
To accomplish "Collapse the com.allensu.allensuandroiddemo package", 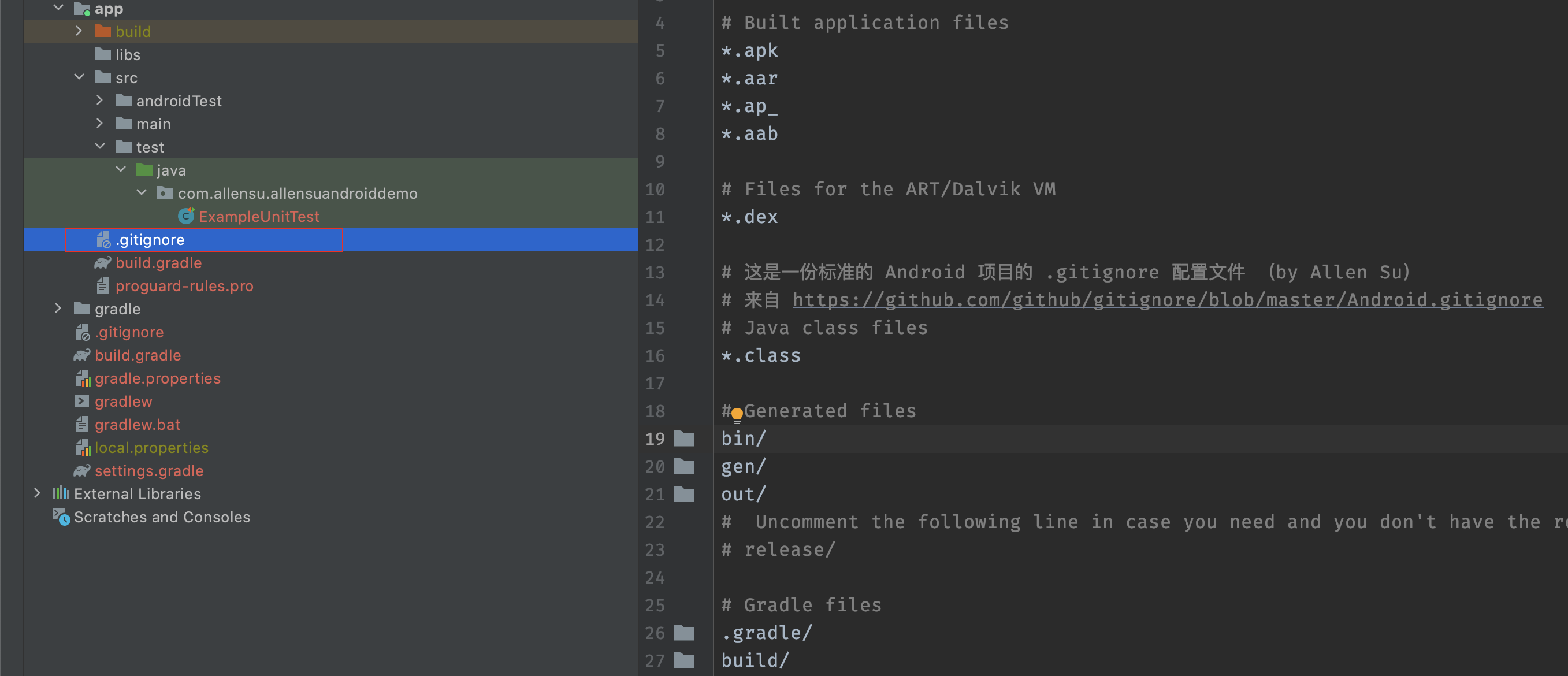I will click(141, 193).
